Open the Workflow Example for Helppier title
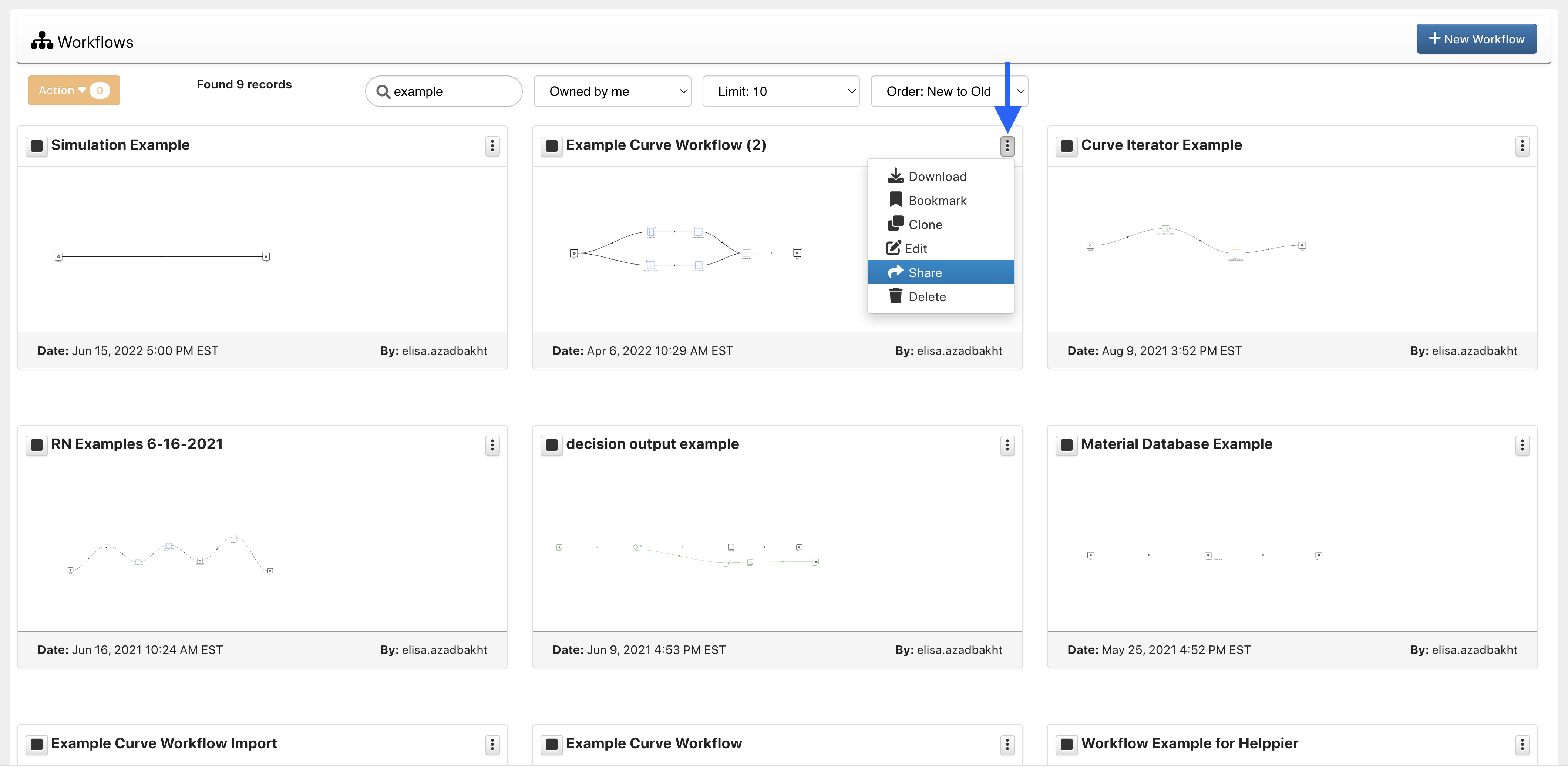1568x769 pixels. [x=1190, y=743]
